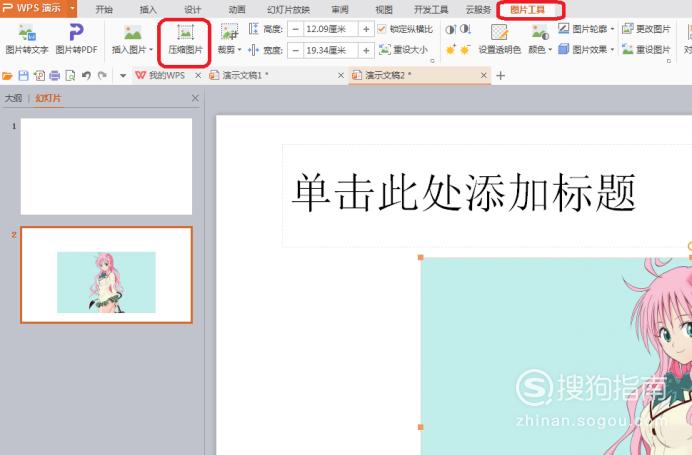Decrease width with the minus button
The width and height of the screenshot is (692, 455).
296,50
